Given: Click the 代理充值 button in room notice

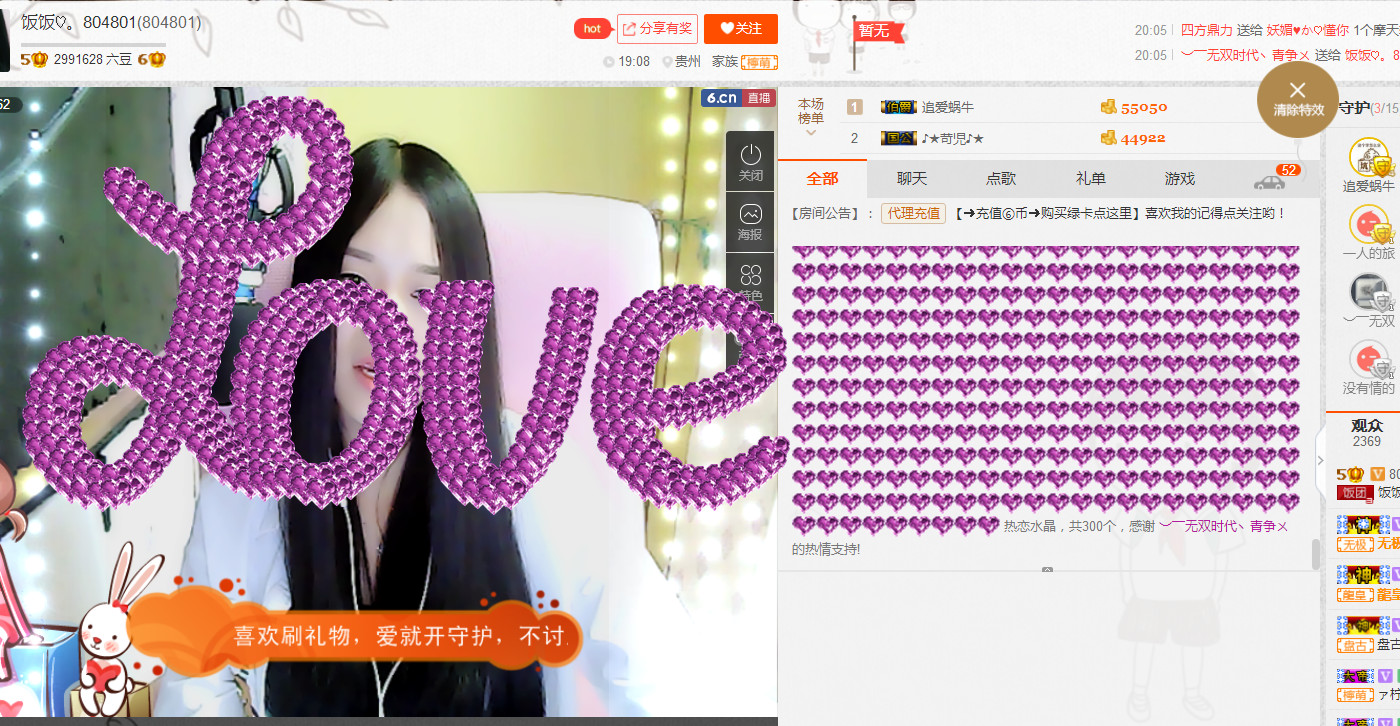Looking at the screenshot, I should [x=913, y=213].
